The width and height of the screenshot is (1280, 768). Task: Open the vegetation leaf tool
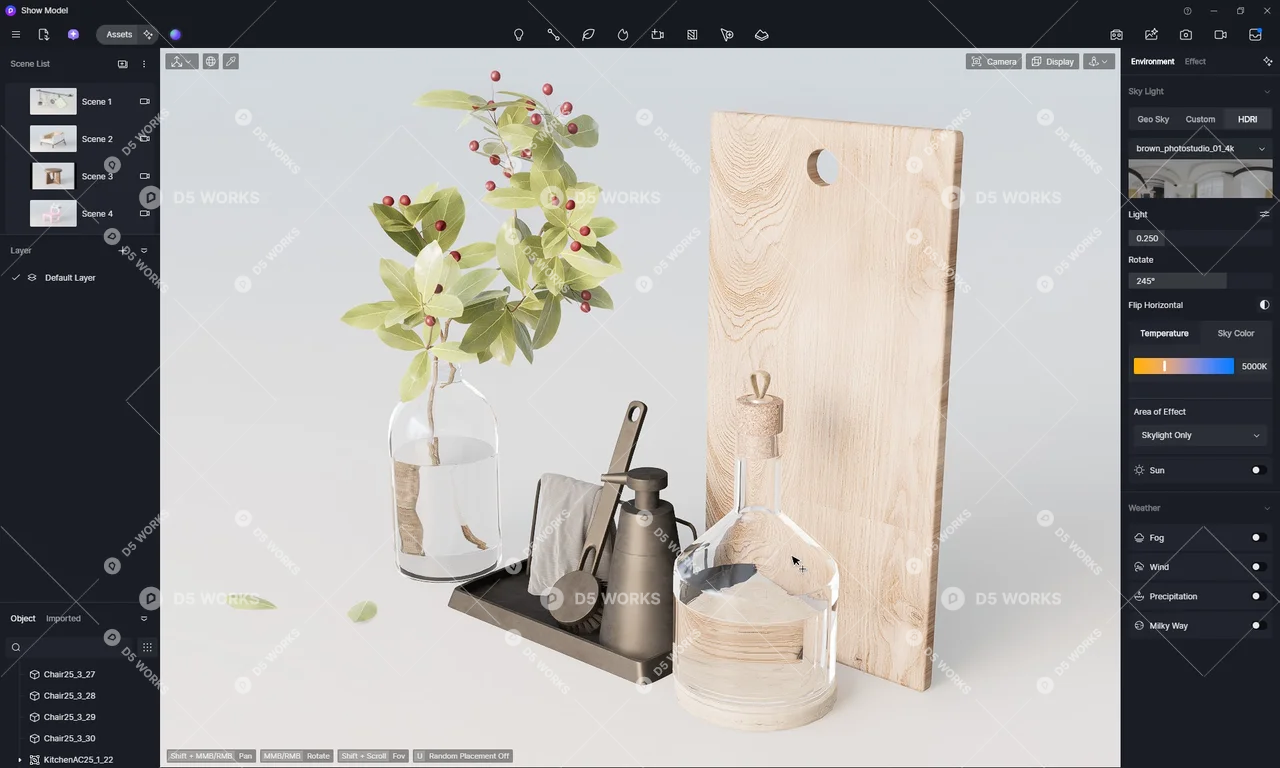[x=588, y=35]
